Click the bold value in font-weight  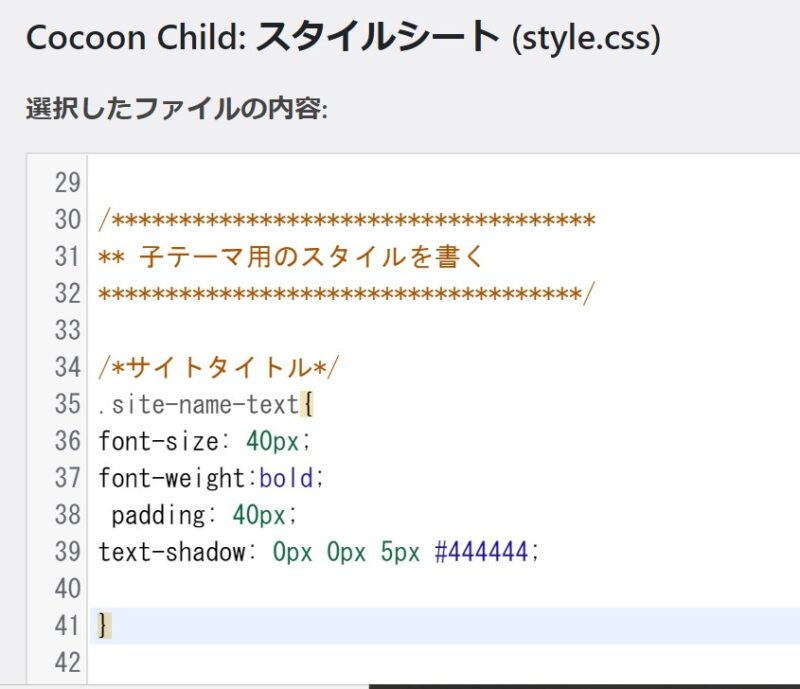click(x=286, y=478)
